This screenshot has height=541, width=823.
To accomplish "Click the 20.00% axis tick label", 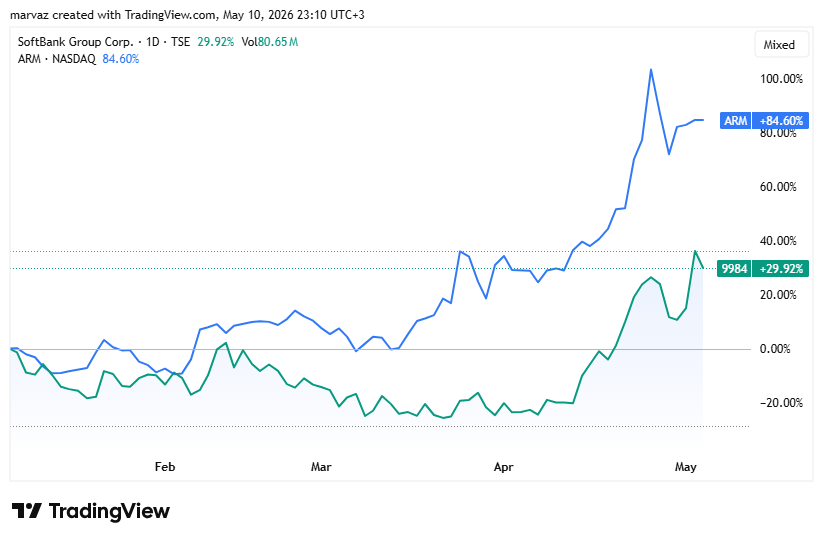I will (778, 295).
